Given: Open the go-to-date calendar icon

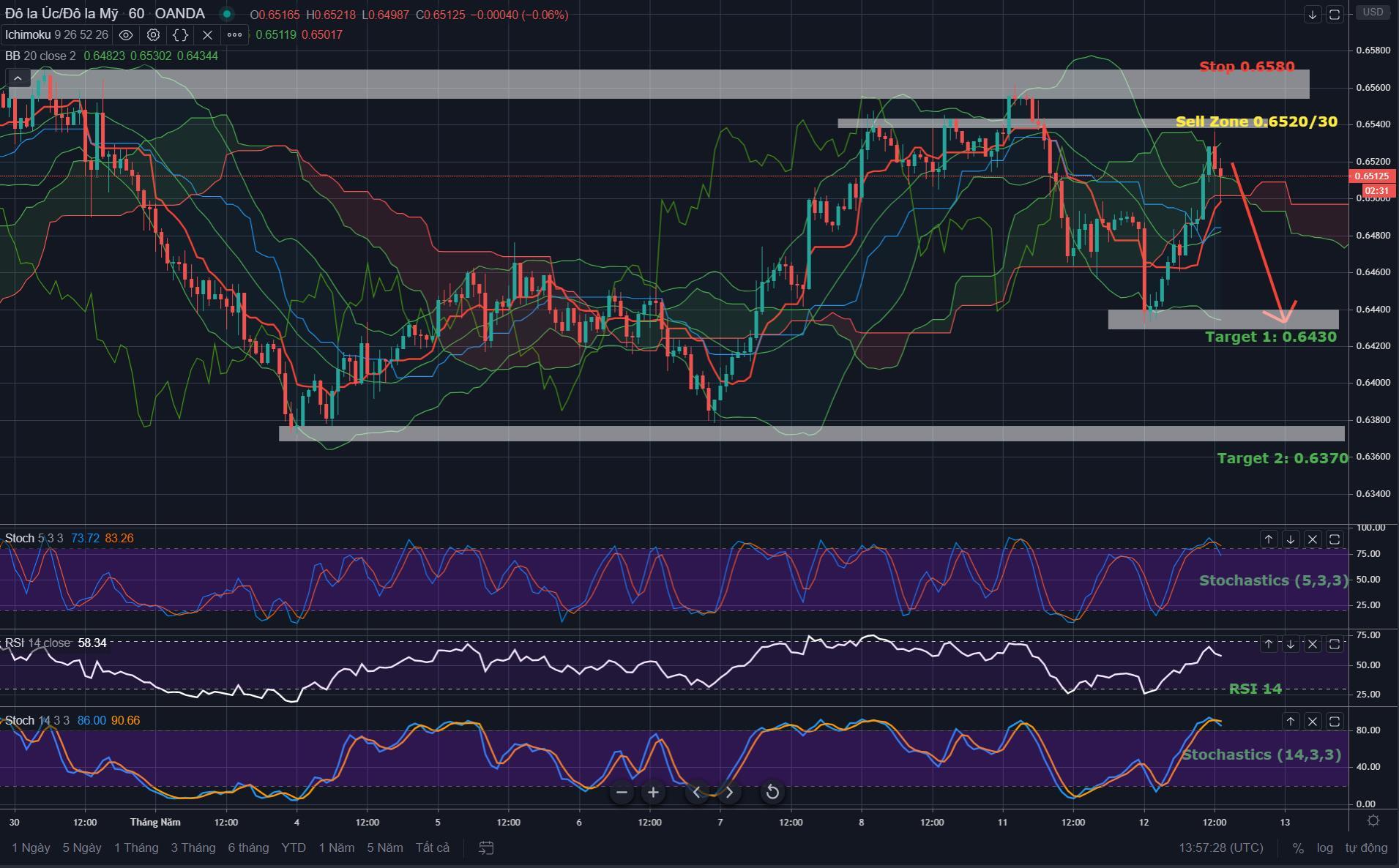Looking at the screenshot, I should click(486, 848).
